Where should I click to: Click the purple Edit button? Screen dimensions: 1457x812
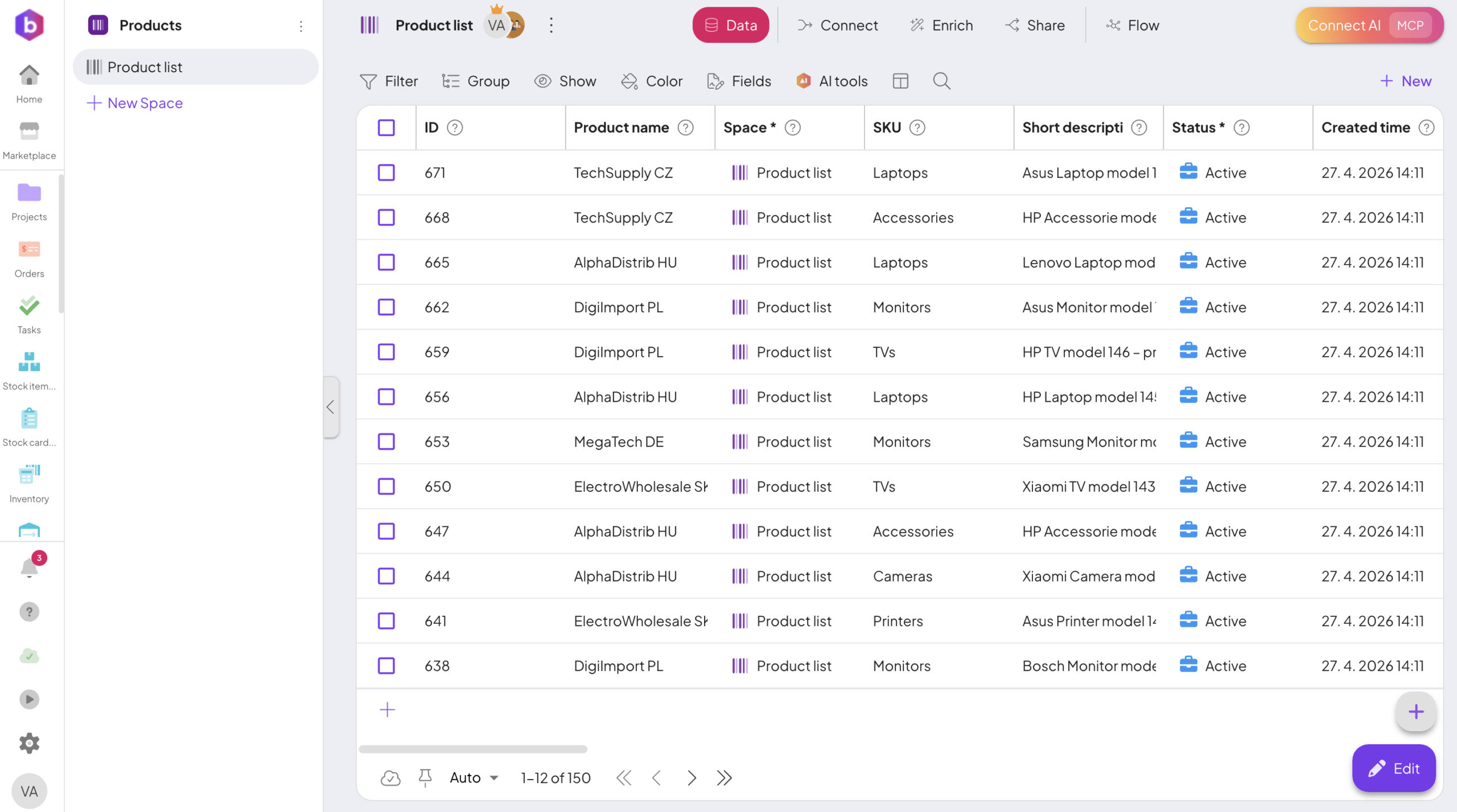coord(1394,768)
